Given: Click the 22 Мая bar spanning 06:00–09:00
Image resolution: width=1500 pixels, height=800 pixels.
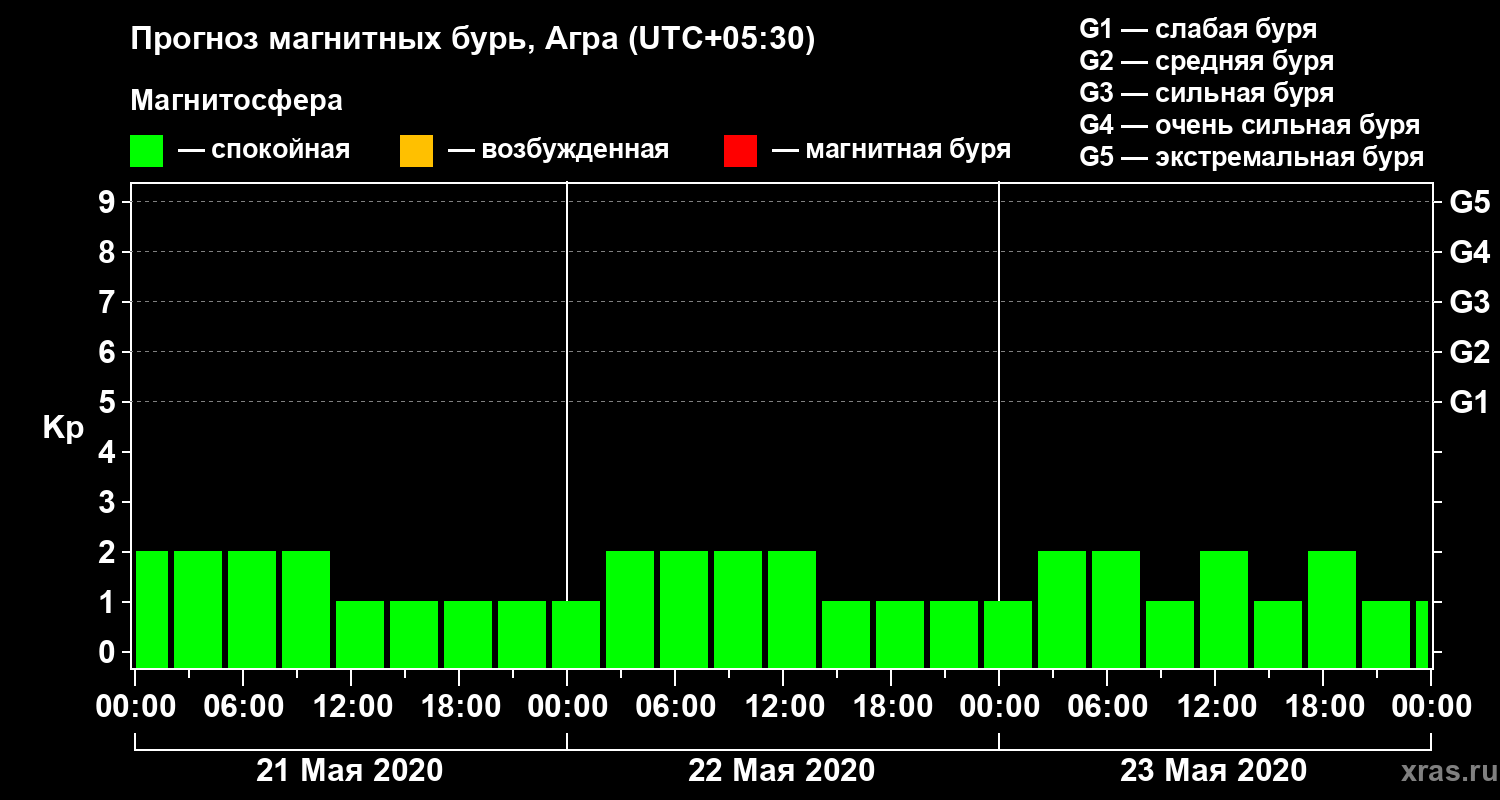Looking at the screenshot, I should [684, 609].
